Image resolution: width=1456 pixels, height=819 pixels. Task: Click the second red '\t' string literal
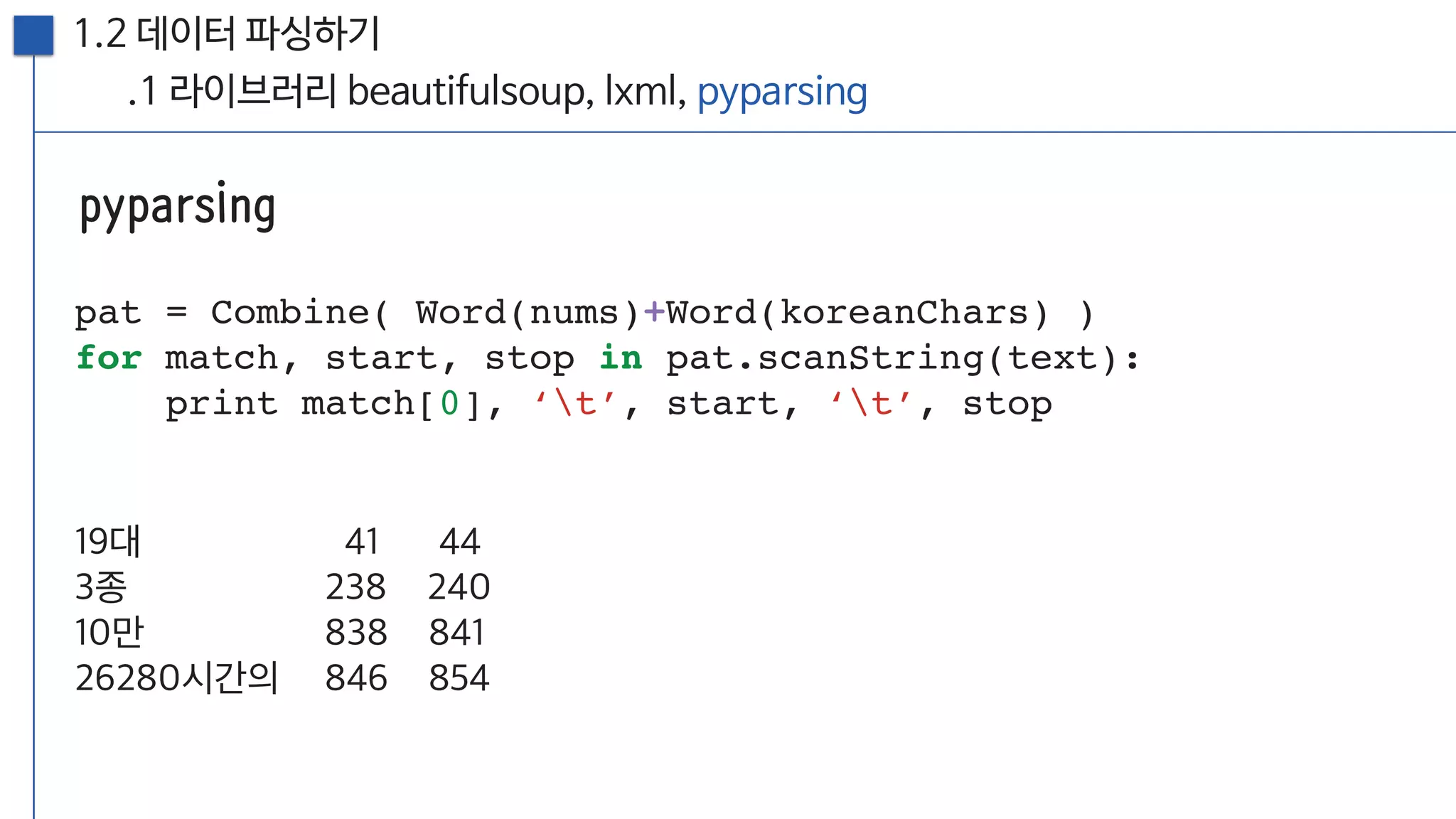872,404
